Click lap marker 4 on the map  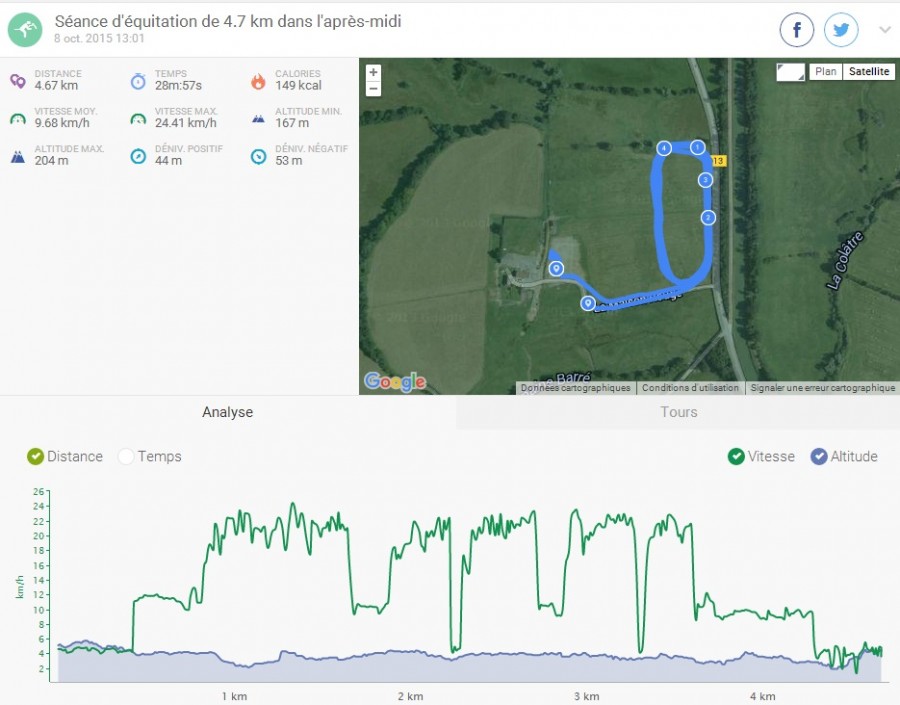click(x=664, y=148)
